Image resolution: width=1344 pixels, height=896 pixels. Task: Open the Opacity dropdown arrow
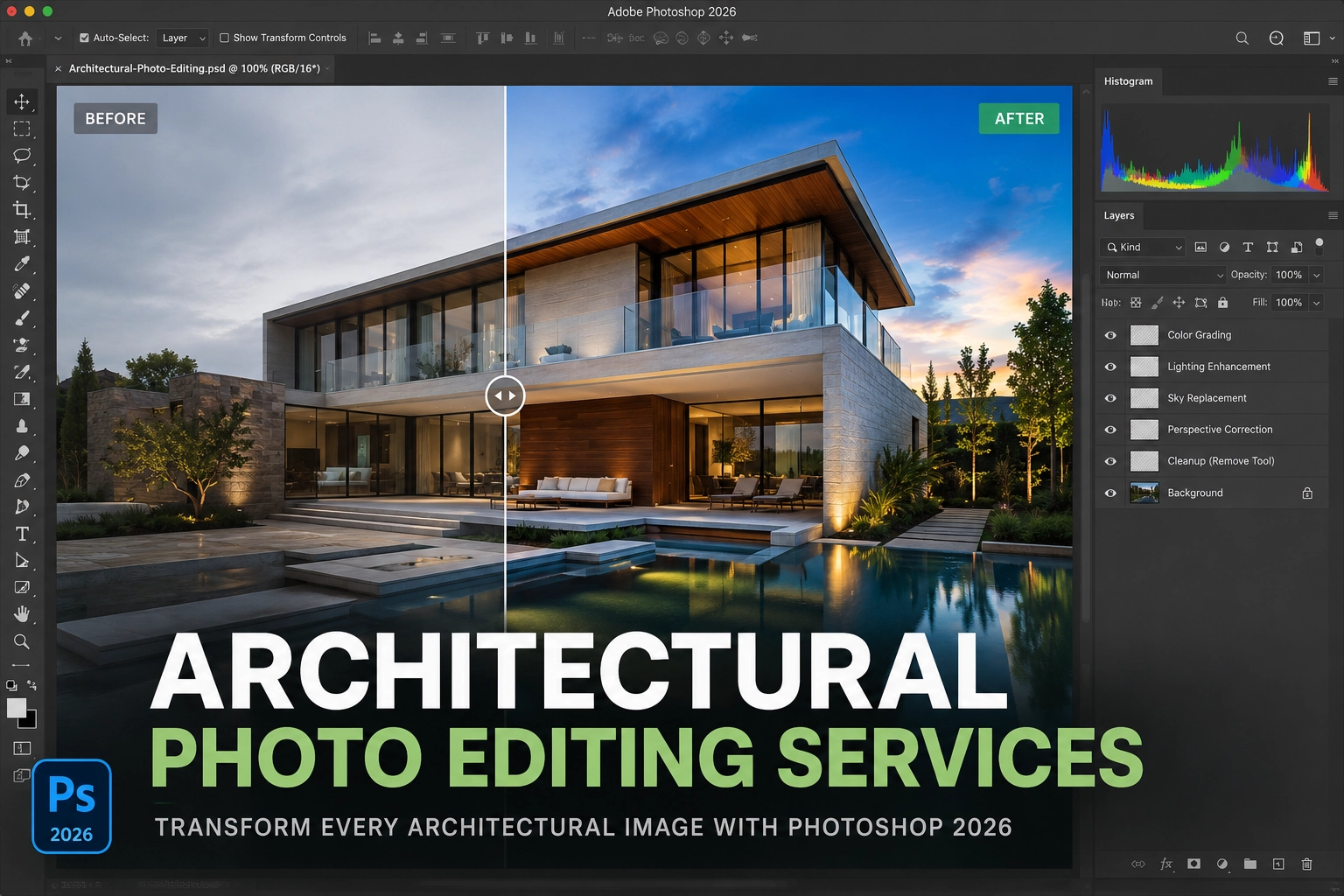(x=1316, y=275)
